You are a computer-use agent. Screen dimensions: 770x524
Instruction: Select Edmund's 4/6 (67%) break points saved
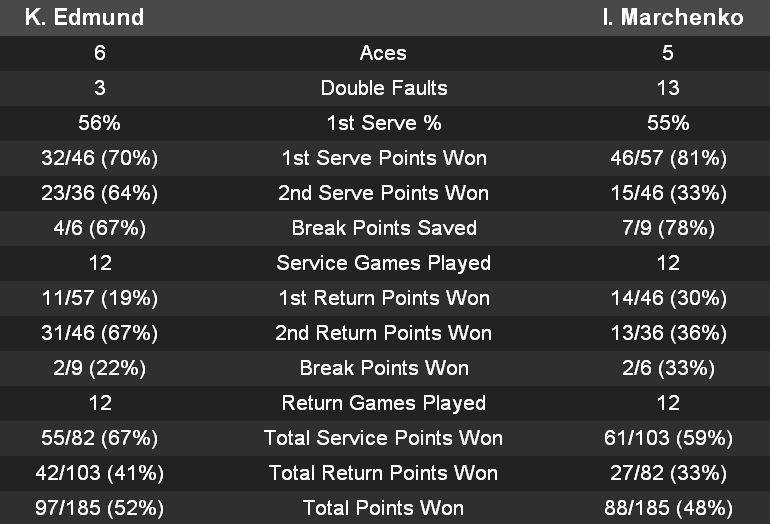click(100, 228)
